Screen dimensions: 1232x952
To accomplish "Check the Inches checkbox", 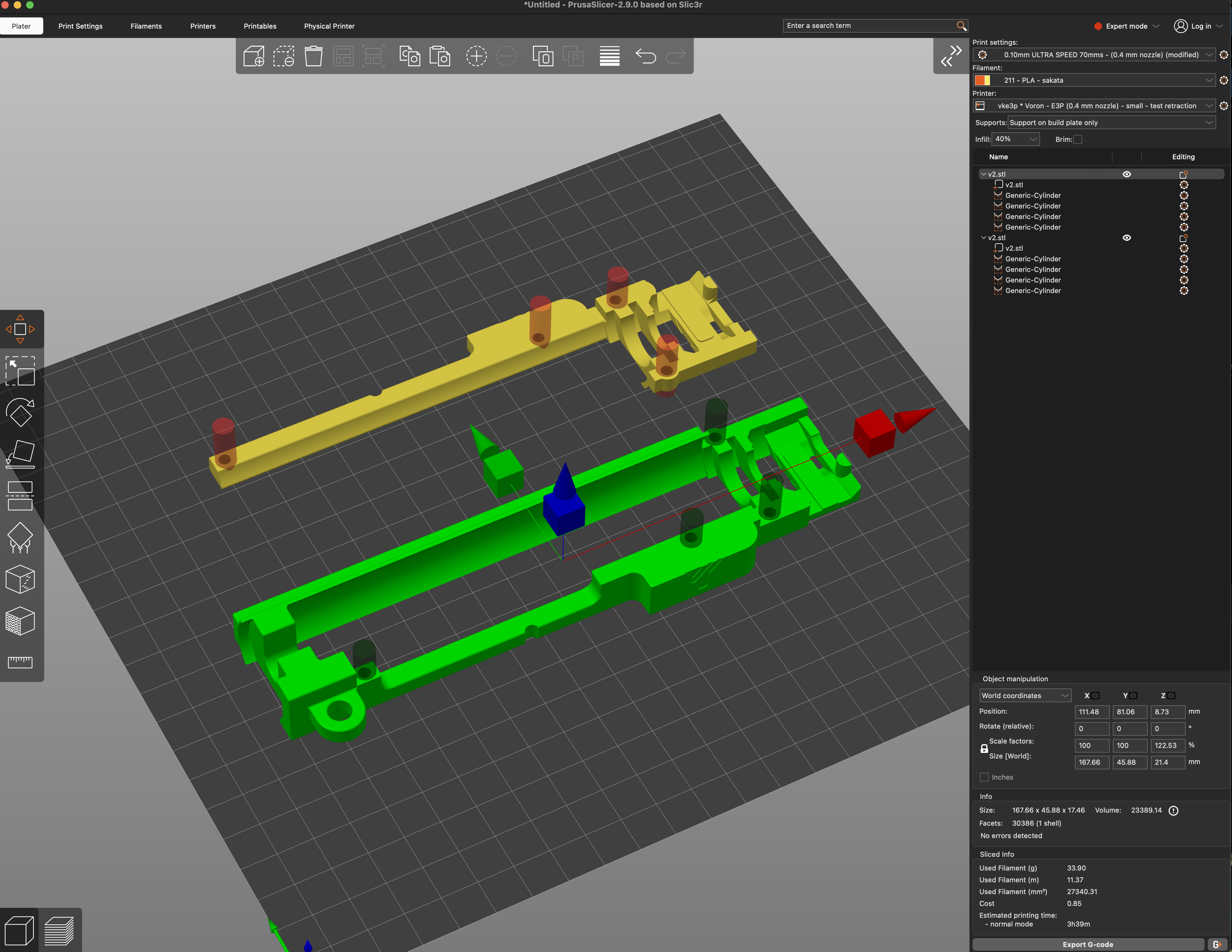I will [x=984, y=777].
